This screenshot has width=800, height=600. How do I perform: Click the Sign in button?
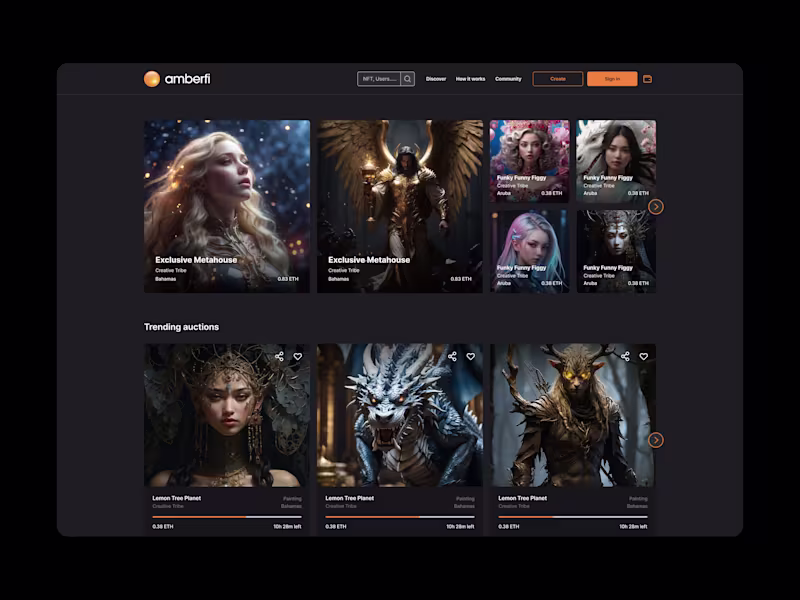click(614, 78)
